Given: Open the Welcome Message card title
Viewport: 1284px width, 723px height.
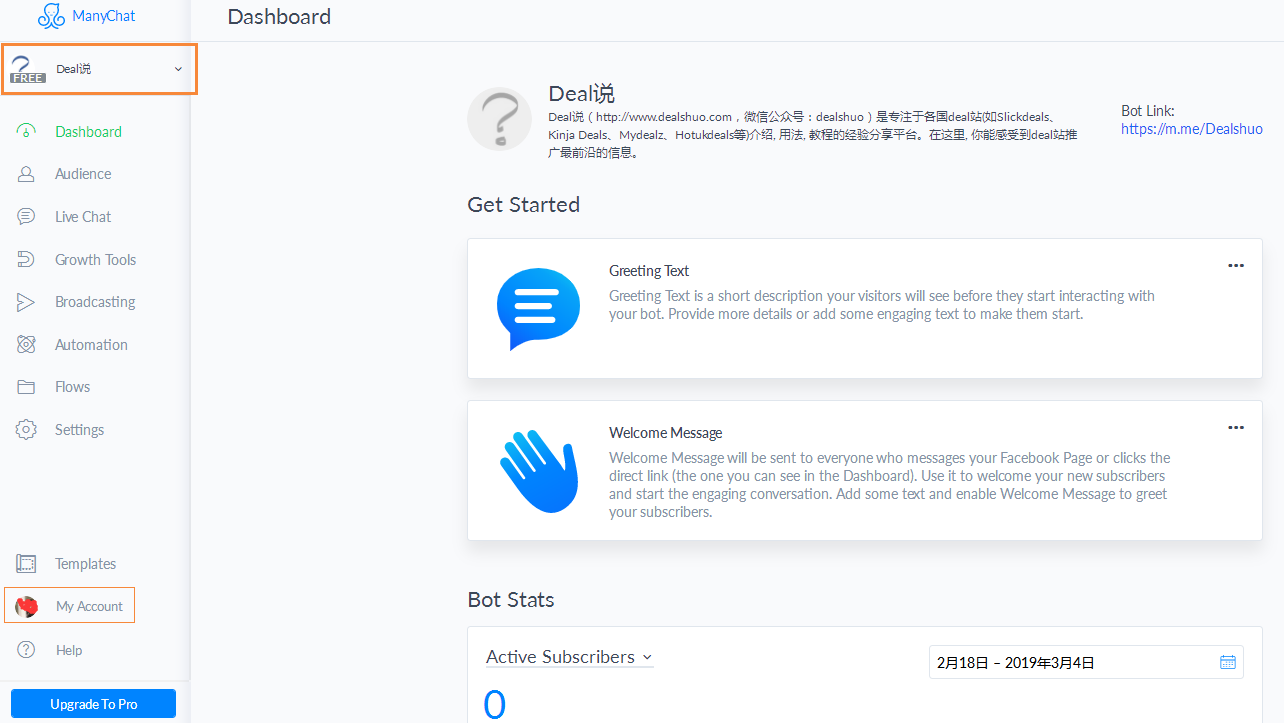Looking at the screenshot, I should [666, 433].
